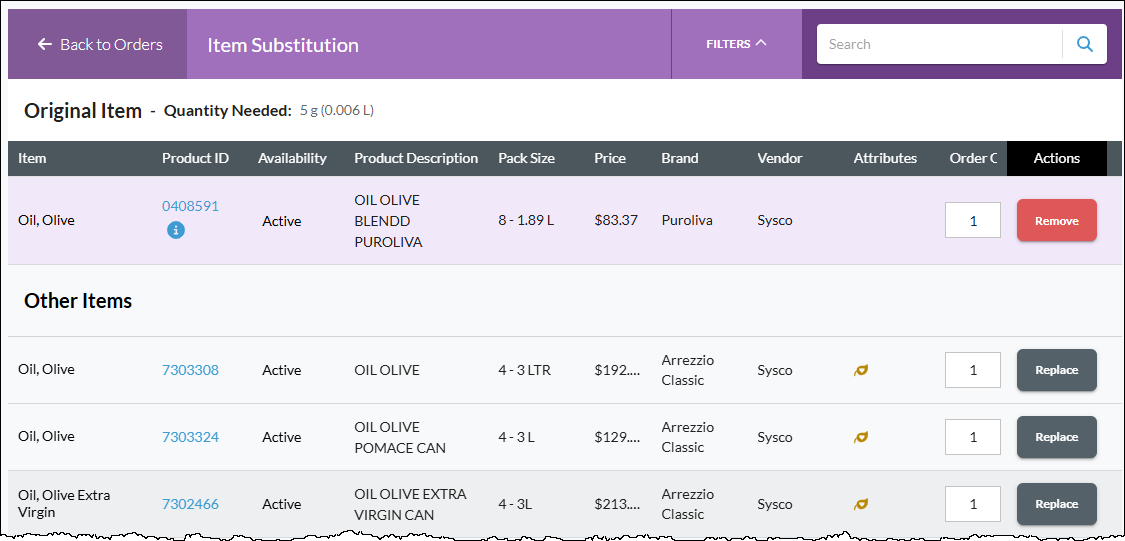Click attribute leaf icon for product 7303324

(861, 437)
